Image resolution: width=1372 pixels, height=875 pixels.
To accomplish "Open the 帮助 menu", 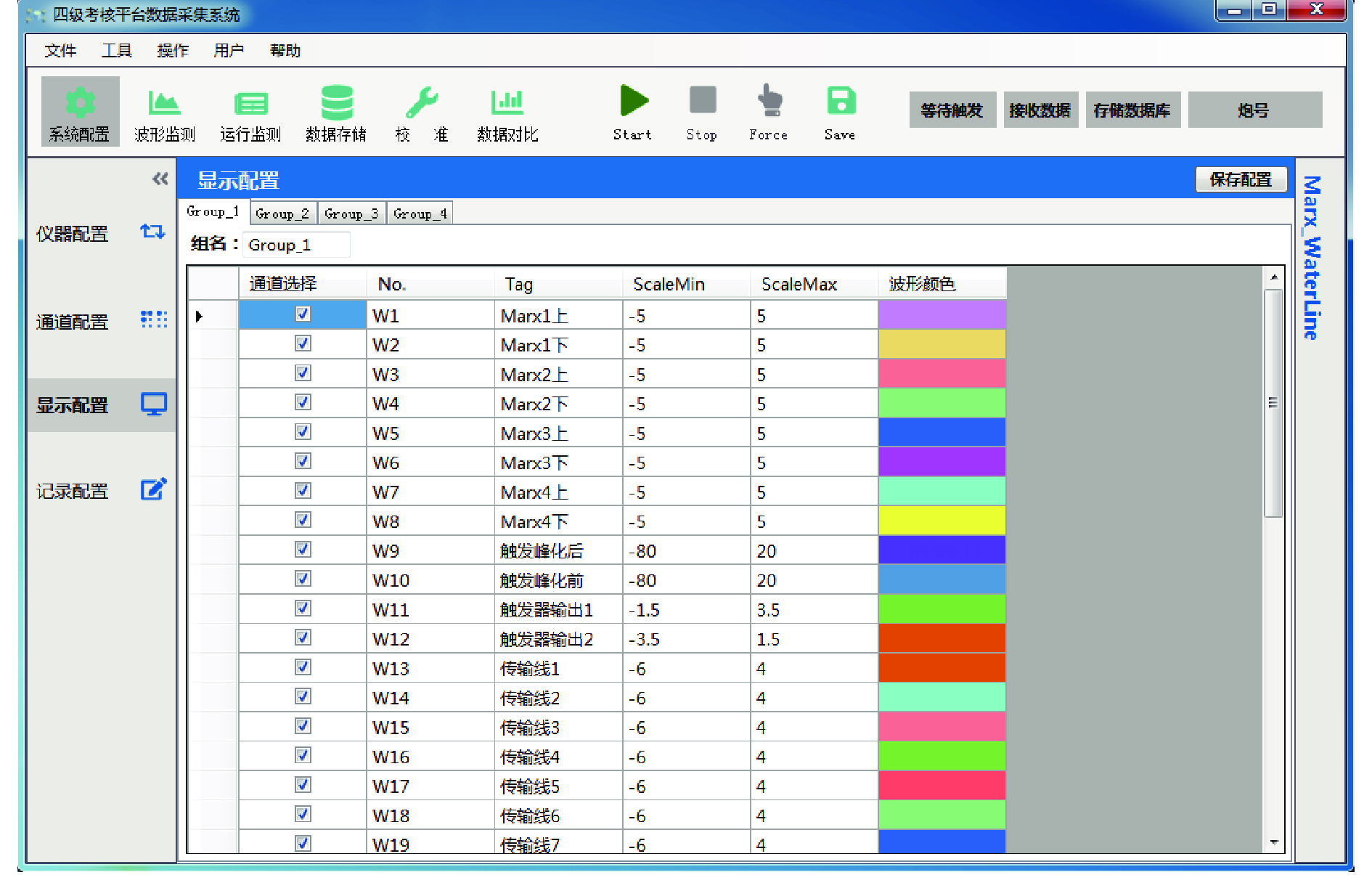I will tap(285, 51).
